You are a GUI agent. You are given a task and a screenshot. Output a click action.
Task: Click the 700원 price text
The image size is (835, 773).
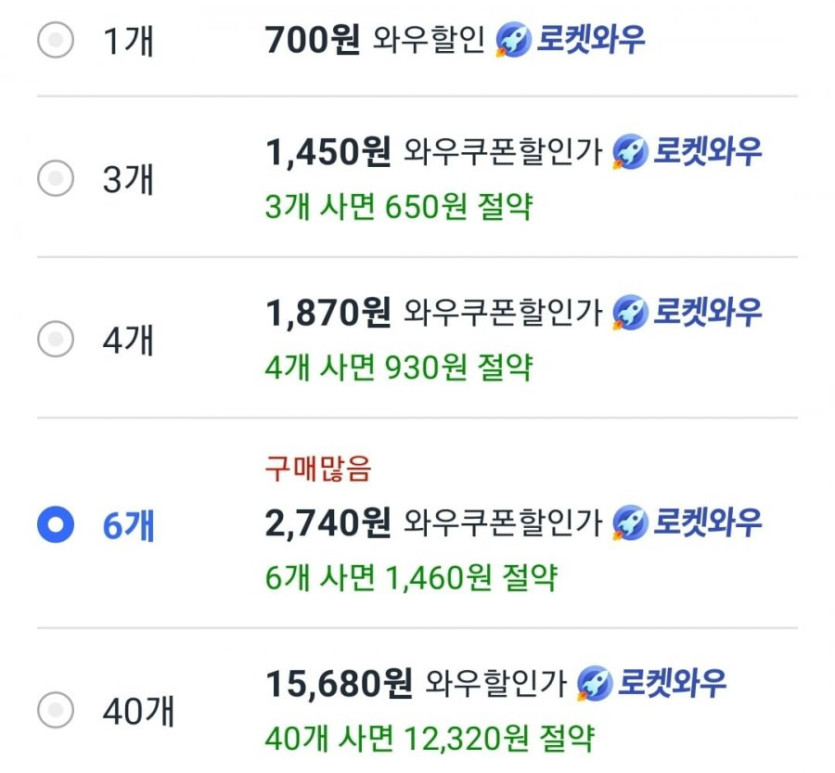point(312,41)
